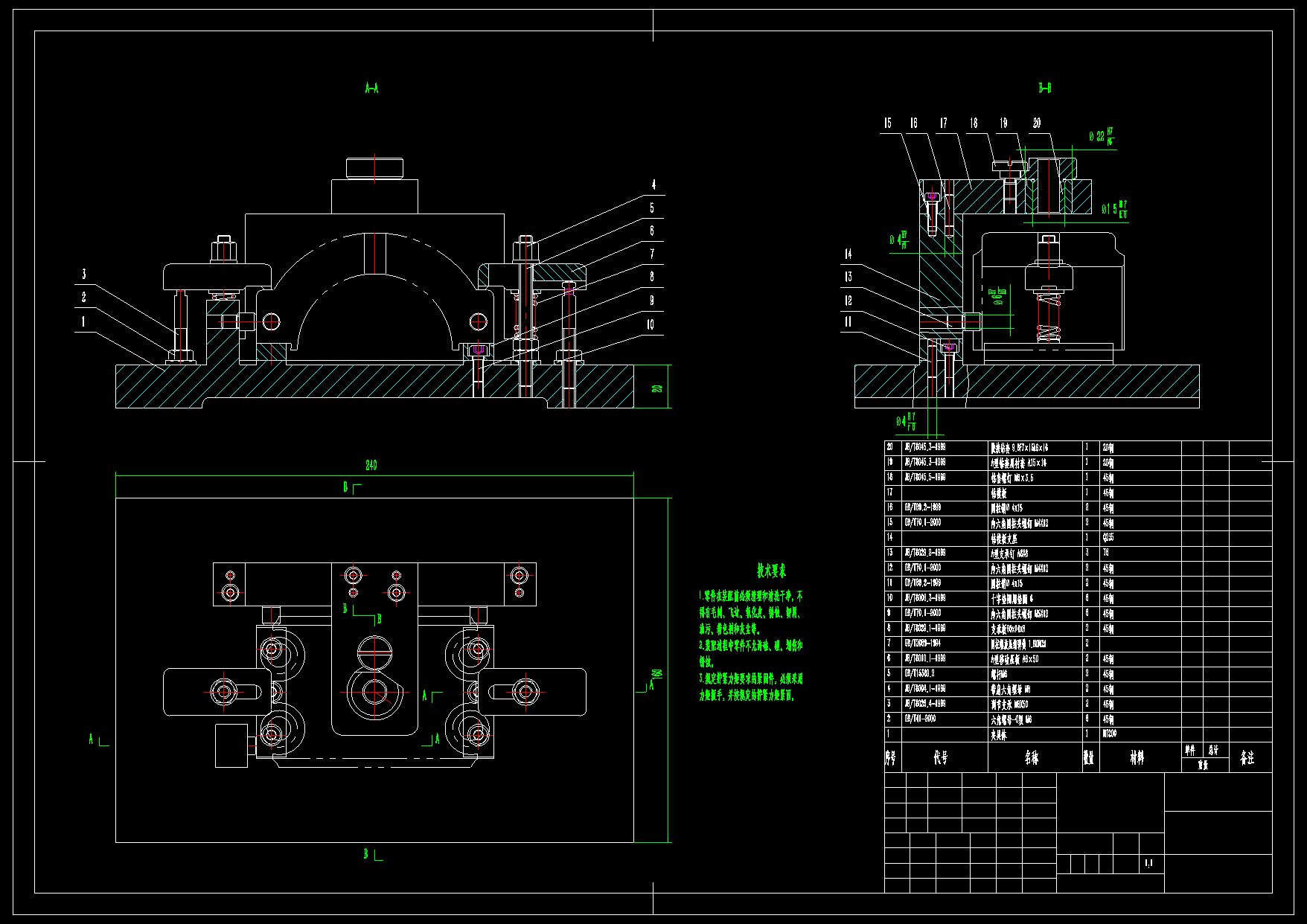Select part callout number 11 beside section B-B

(848, 321)
